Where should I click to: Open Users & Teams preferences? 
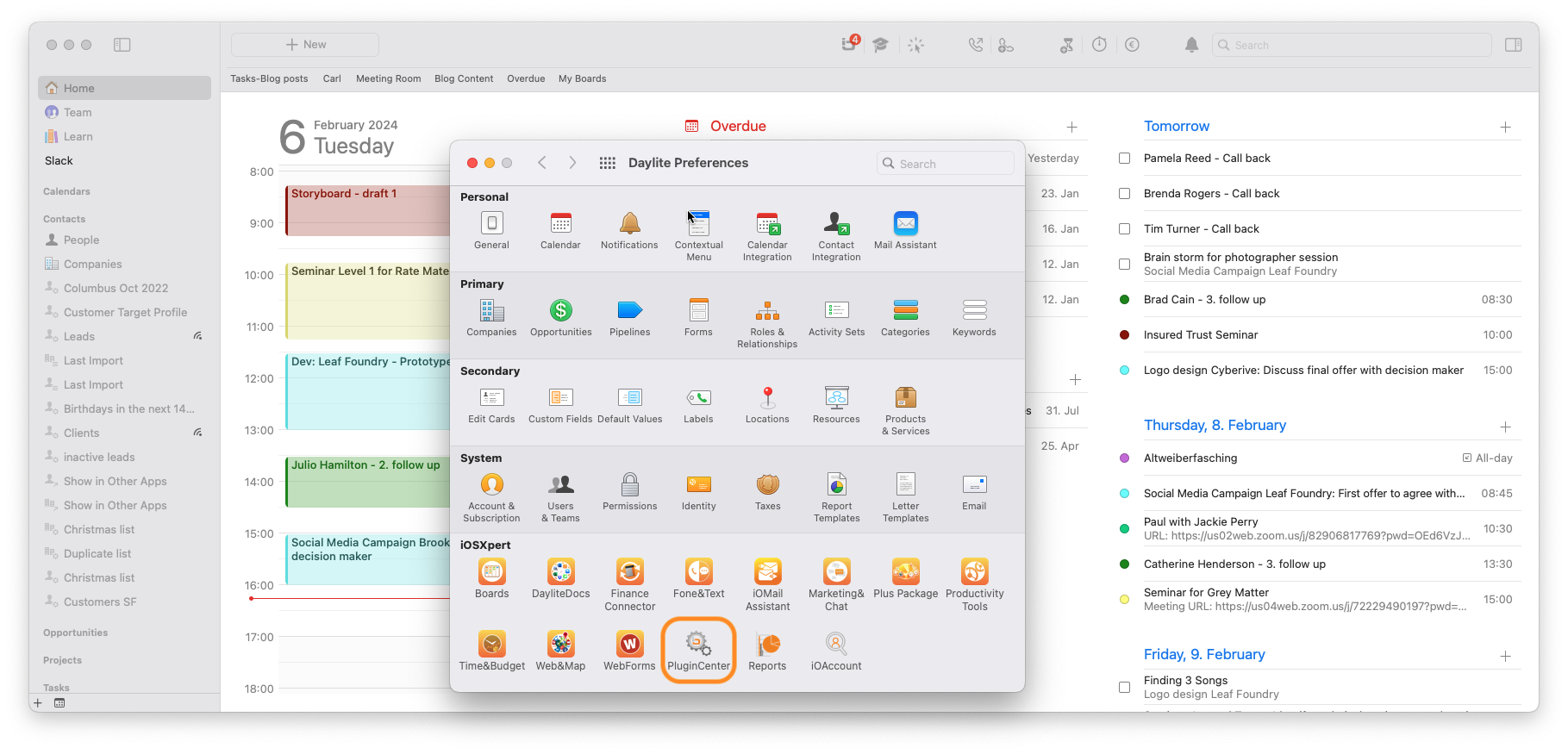tap(560, 497)
